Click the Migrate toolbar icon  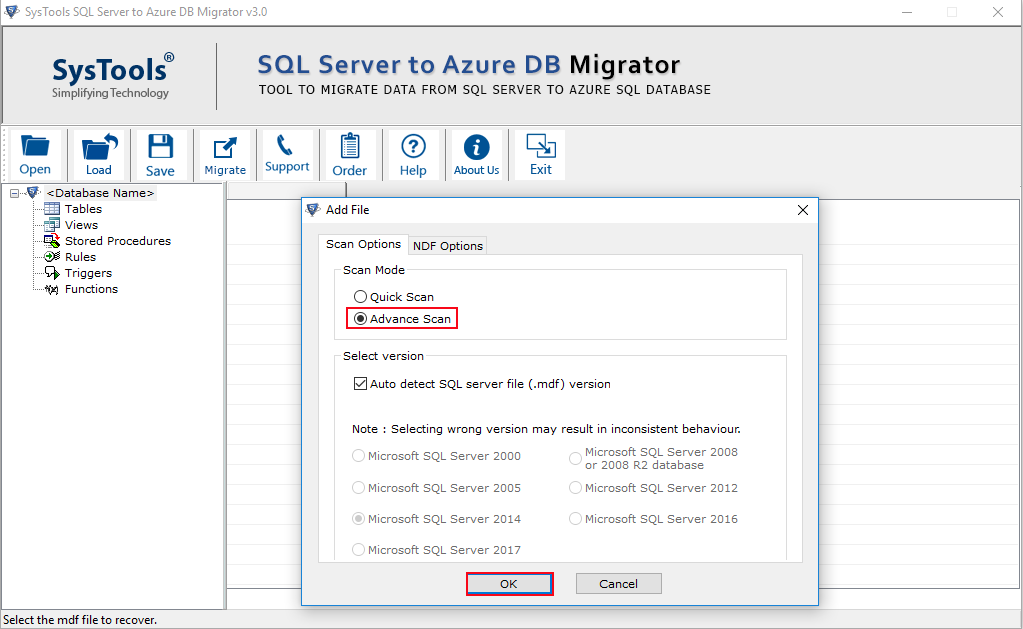click(225, 154)
